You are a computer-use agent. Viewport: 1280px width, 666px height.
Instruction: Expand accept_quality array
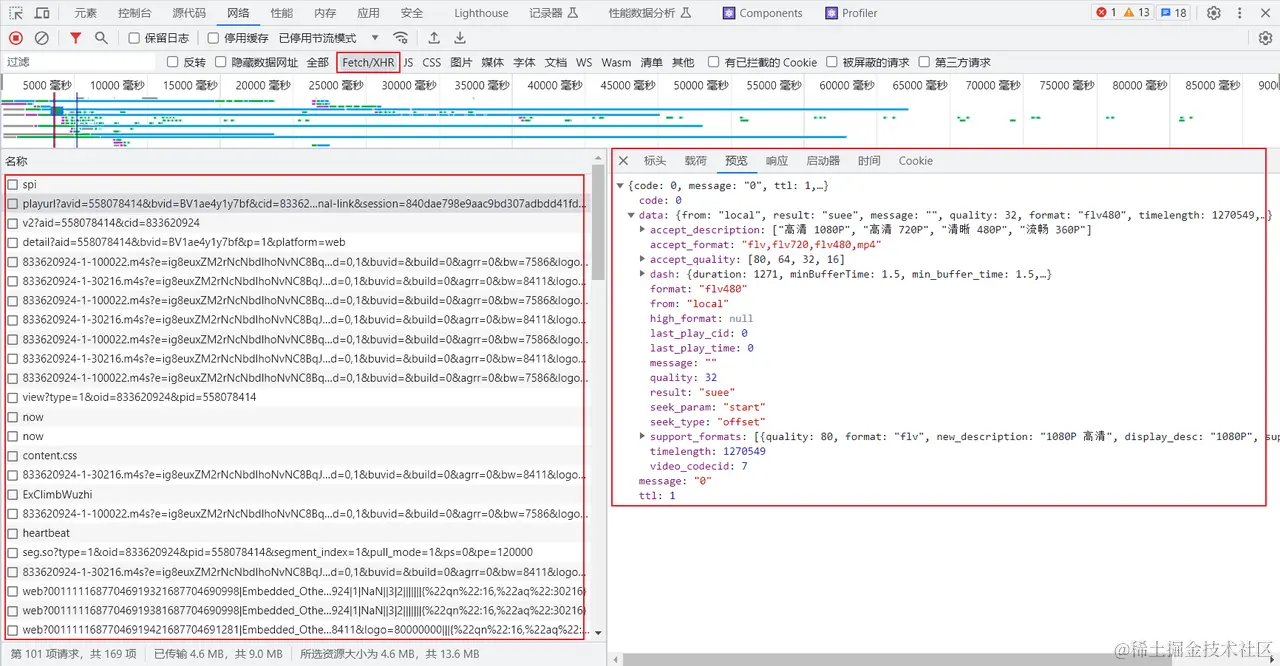[642, 259]
